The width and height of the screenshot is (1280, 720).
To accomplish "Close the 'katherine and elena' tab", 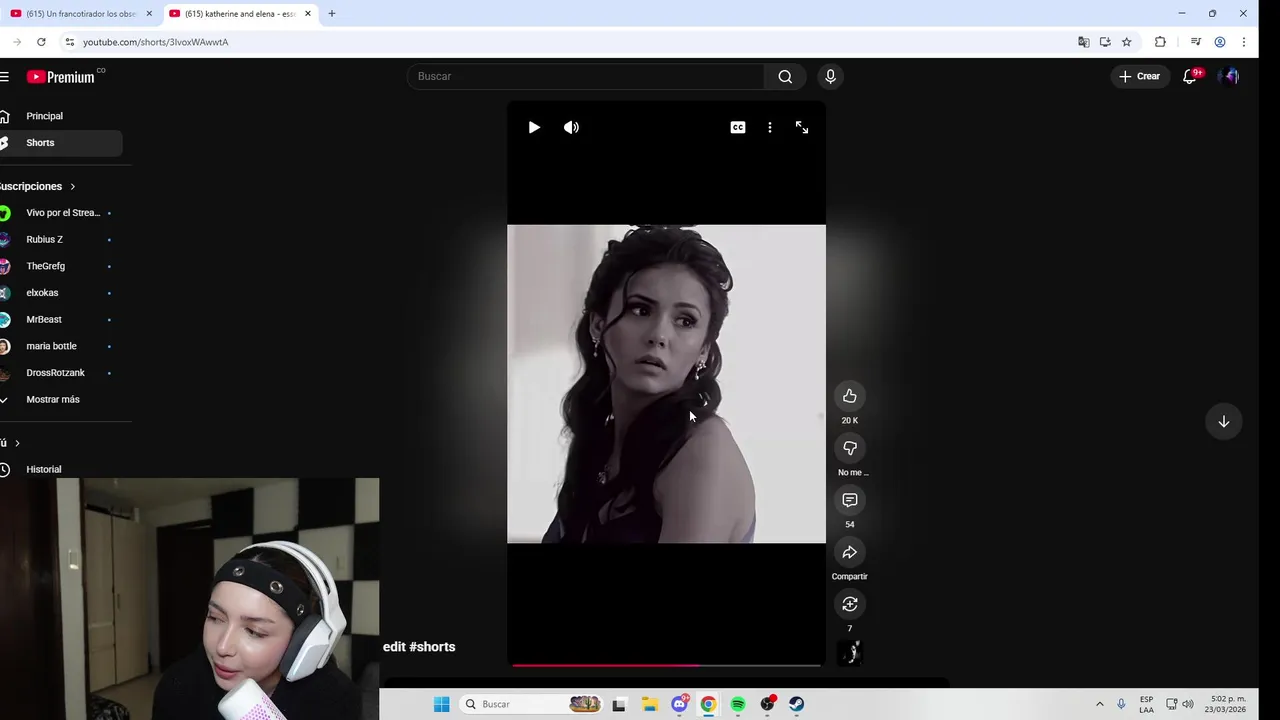I will coord(308,14).
